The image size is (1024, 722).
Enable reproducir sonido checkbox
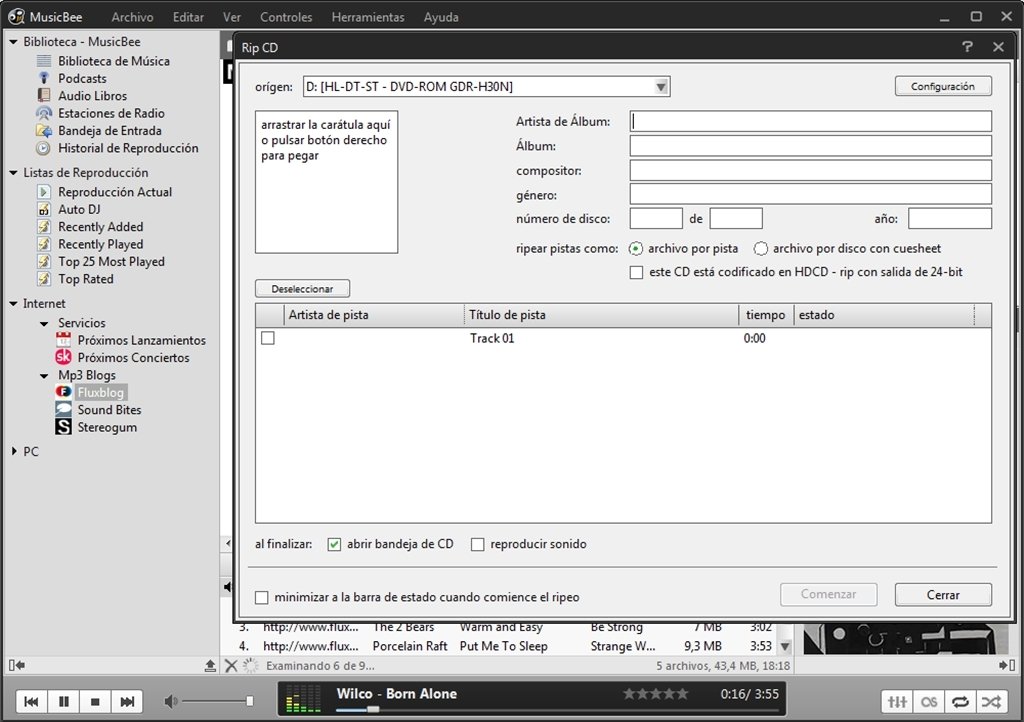click(477, 544)
